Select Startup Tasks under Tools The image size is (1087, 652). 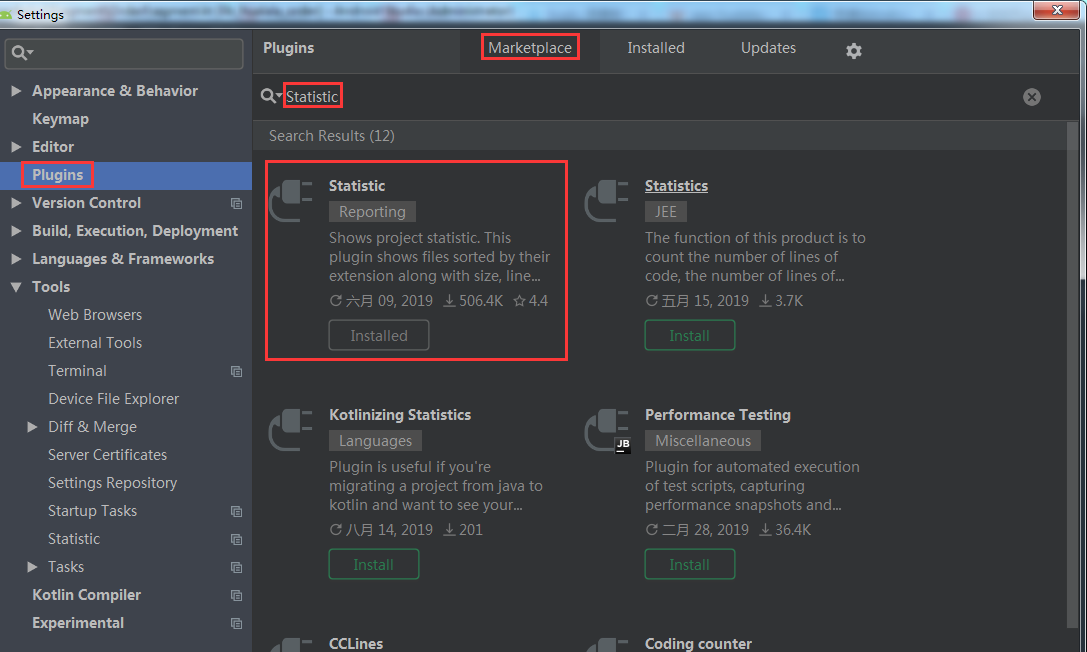click(x=92, y=511)
